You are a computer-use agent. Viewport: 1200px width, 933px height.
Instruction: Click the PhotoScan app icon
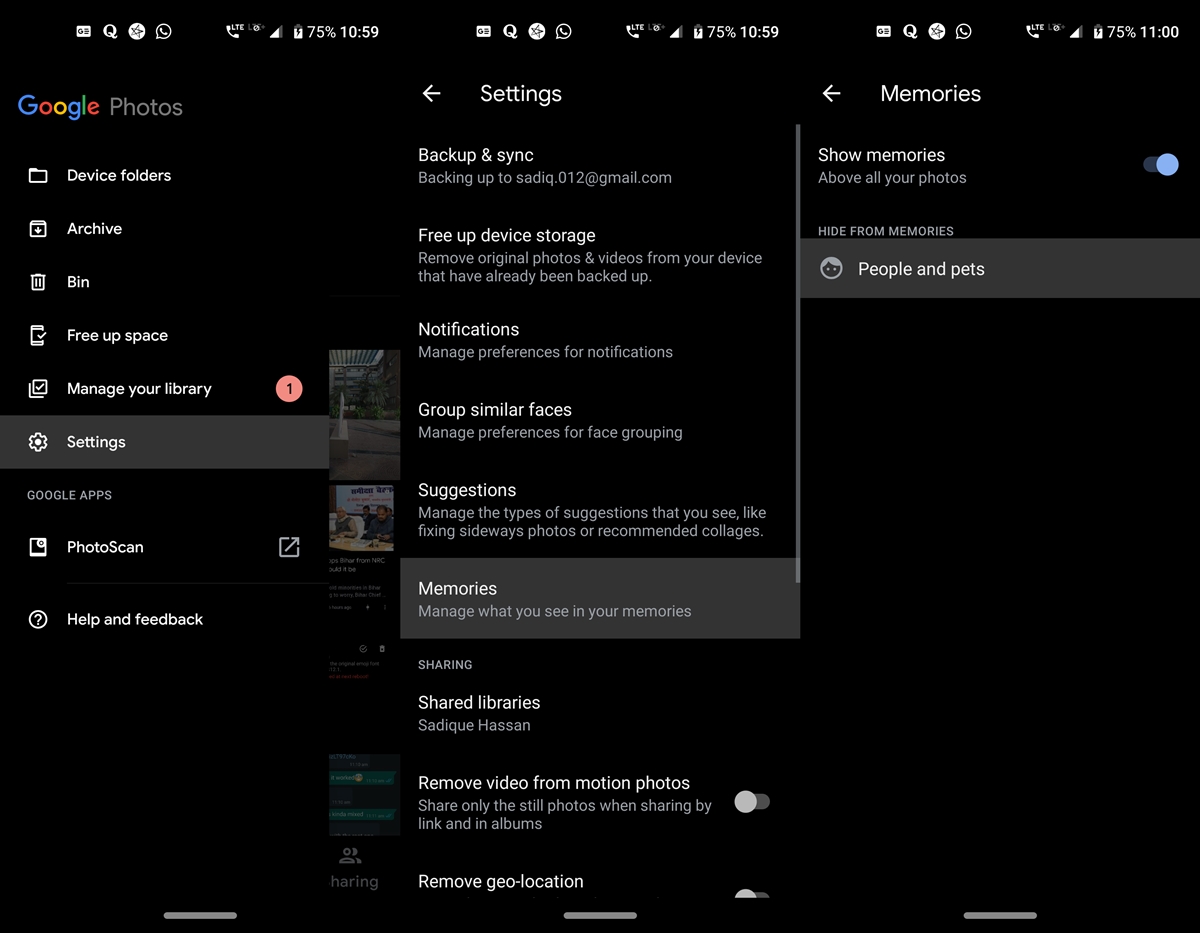coord(38,547)
